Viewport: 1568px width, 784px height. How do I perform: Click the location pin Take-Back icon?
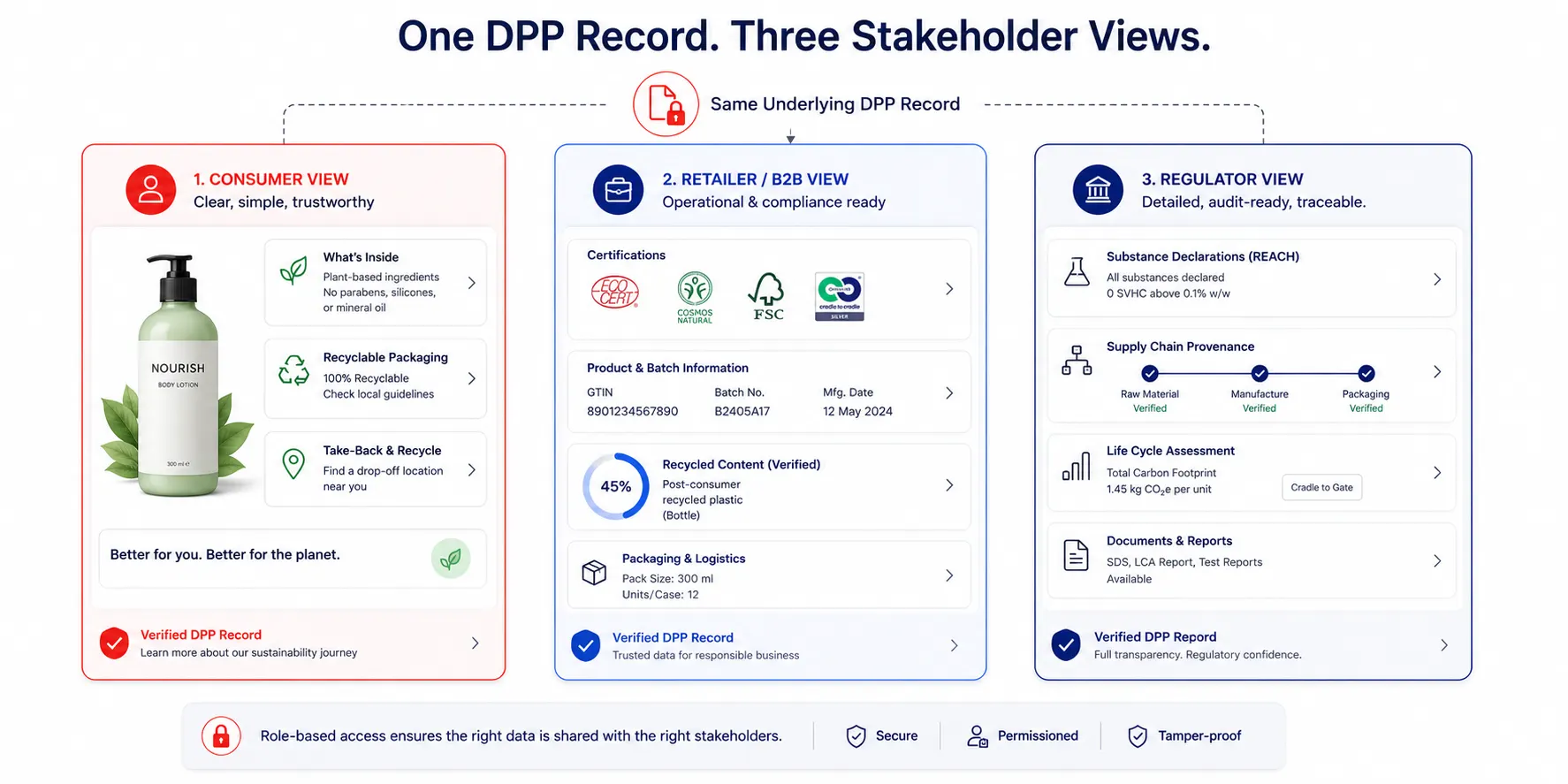[x=293, y=463]
